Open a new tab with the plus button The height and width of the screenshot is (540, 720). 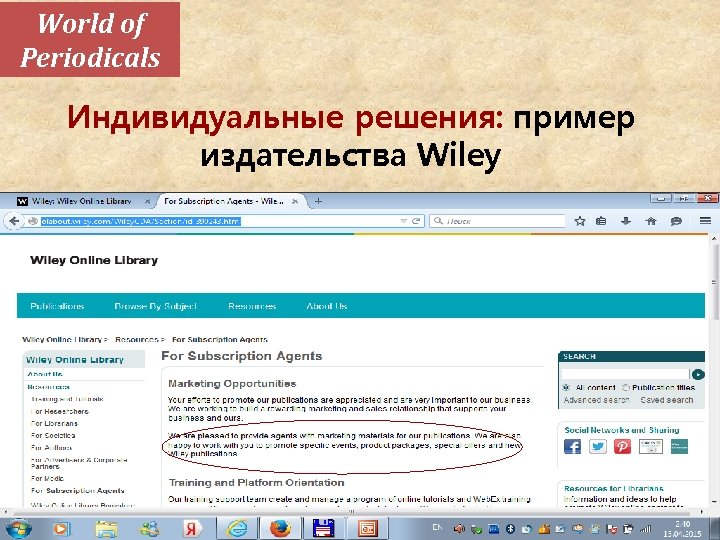318,201
